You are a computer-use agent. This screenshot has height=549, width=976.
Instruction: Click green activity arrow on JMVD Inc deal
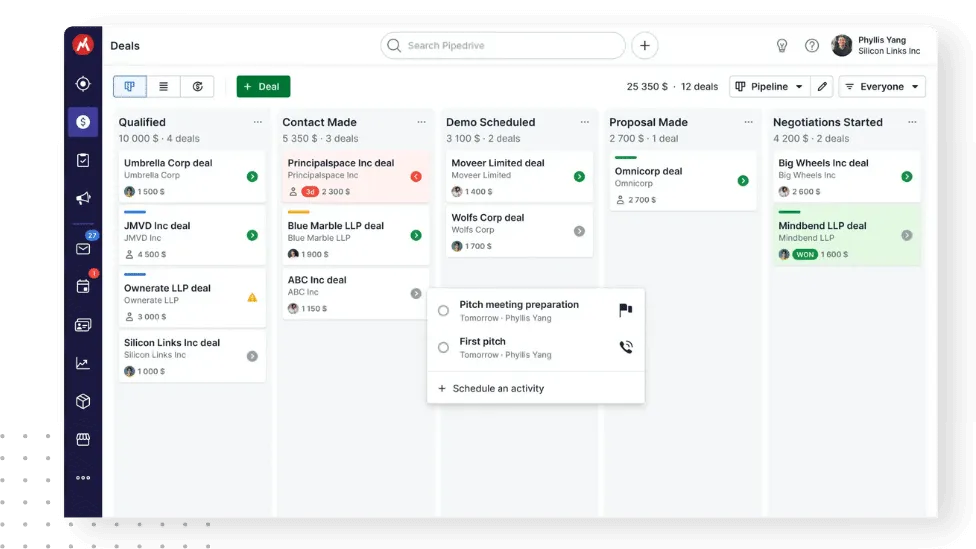[x=252, y=235]
